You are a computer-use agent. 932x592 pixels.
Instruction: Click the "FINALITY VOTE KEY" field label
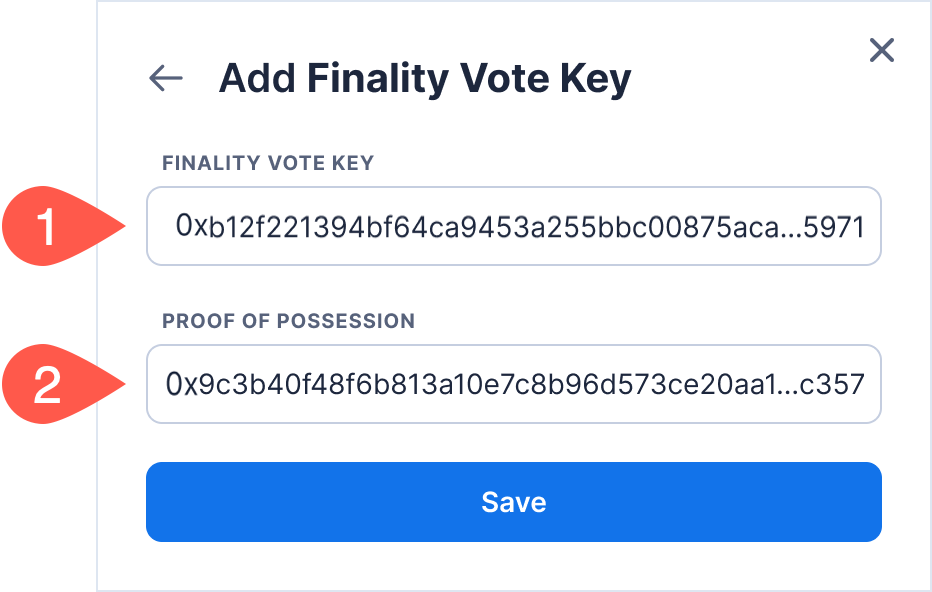pos(268,163)
